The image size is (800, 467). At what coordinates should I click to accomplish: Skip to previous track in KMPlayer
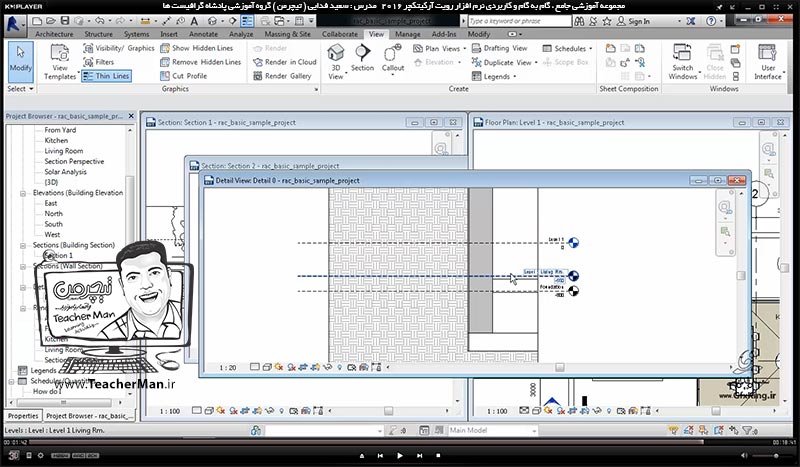tap(380, 455)
